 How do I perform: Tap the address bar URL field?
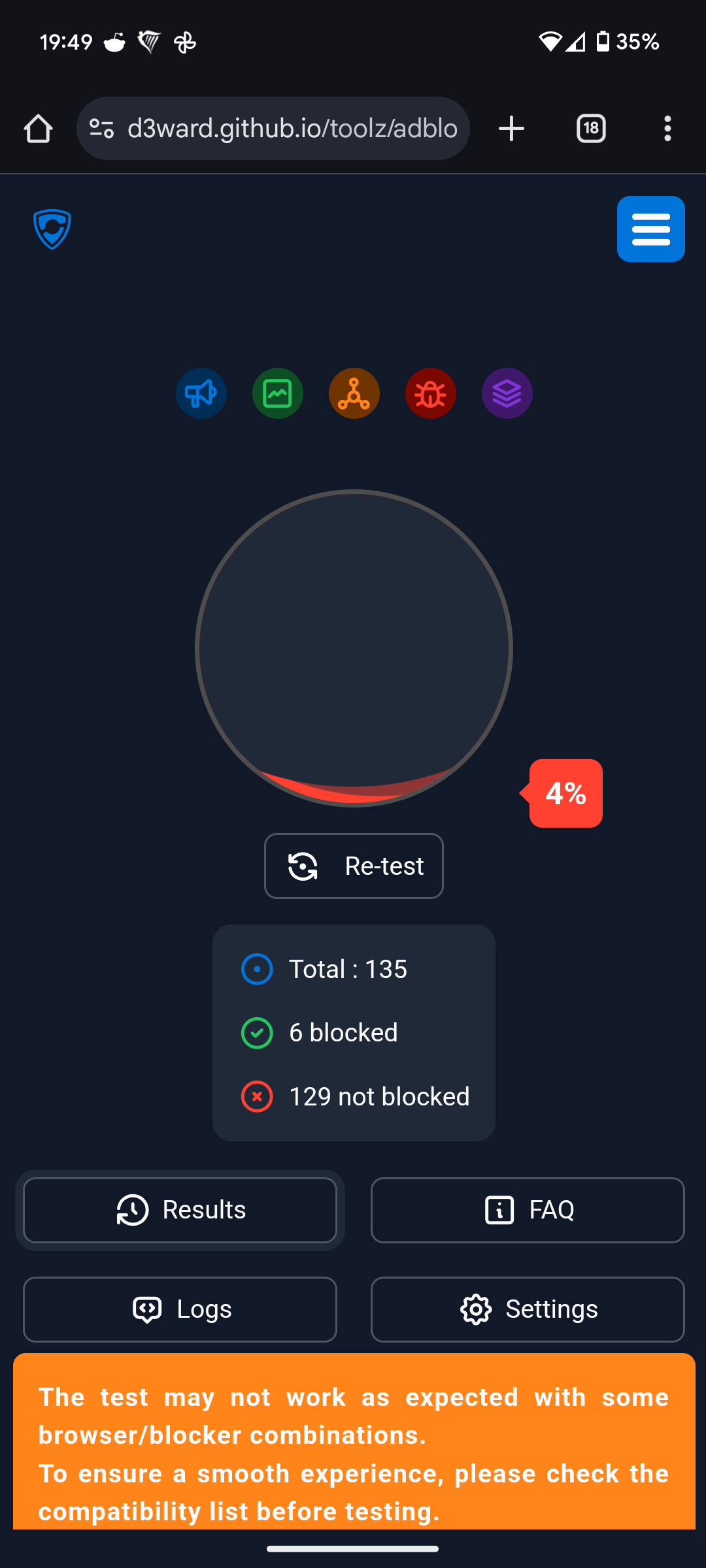(x=292, y=129)
